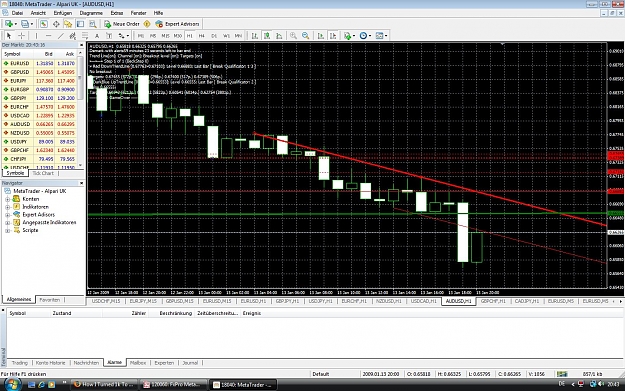Click the Market Watch vertical scrollbar
The width and height of the screenshot is (625, 391).
coord(81,110)
